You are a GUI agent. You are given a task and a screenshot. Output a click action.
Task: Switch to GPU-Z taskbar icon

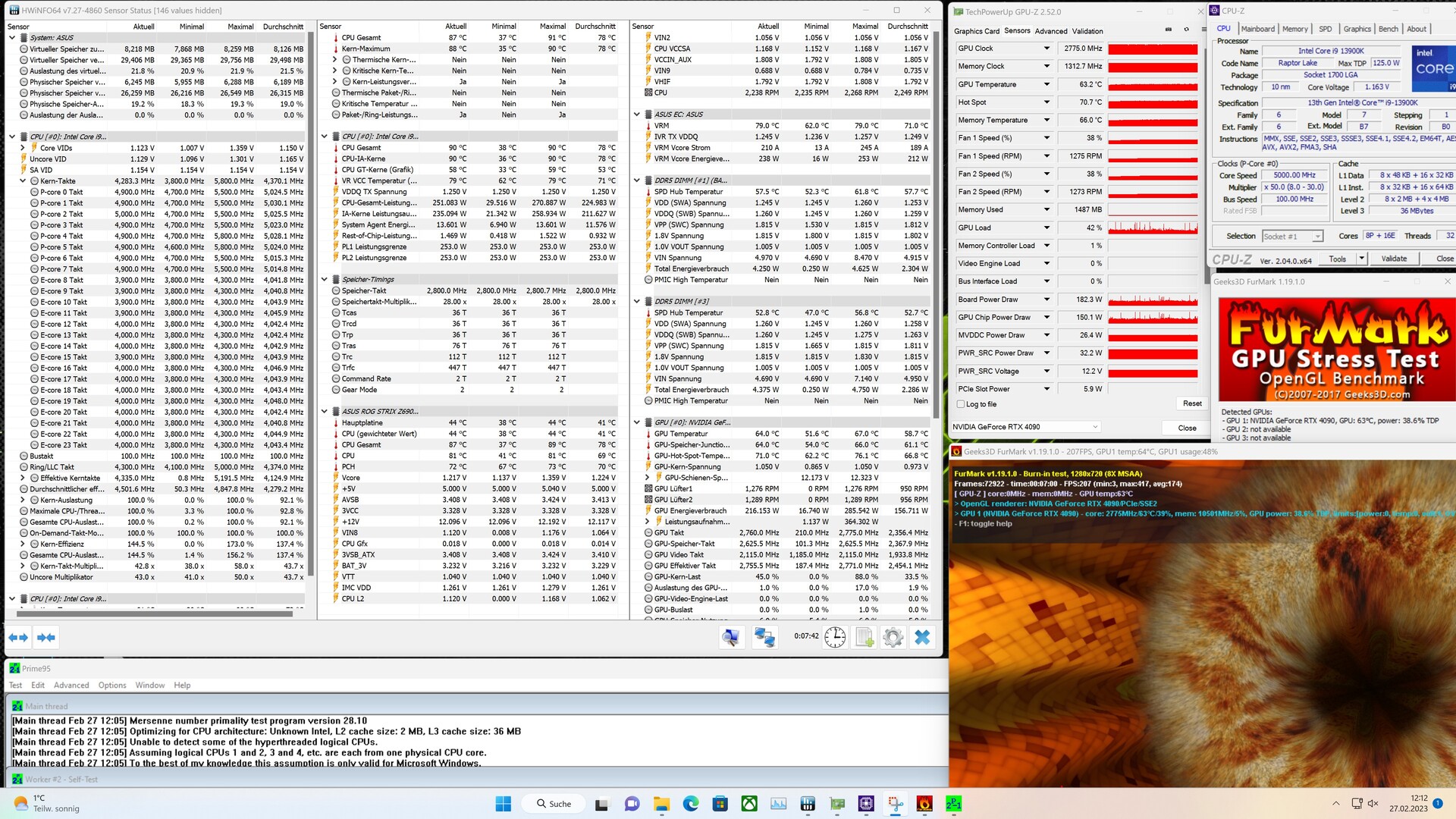point(837,804)
